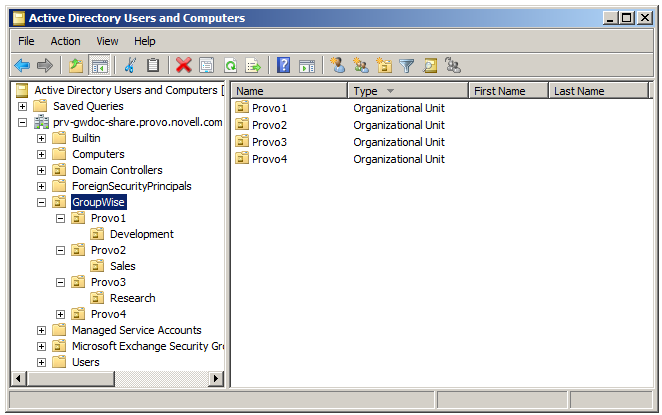The width and height of the screenshot is (662, 415).
Task: Click the Back arrow toolbar icon
Action: [22, 65]
